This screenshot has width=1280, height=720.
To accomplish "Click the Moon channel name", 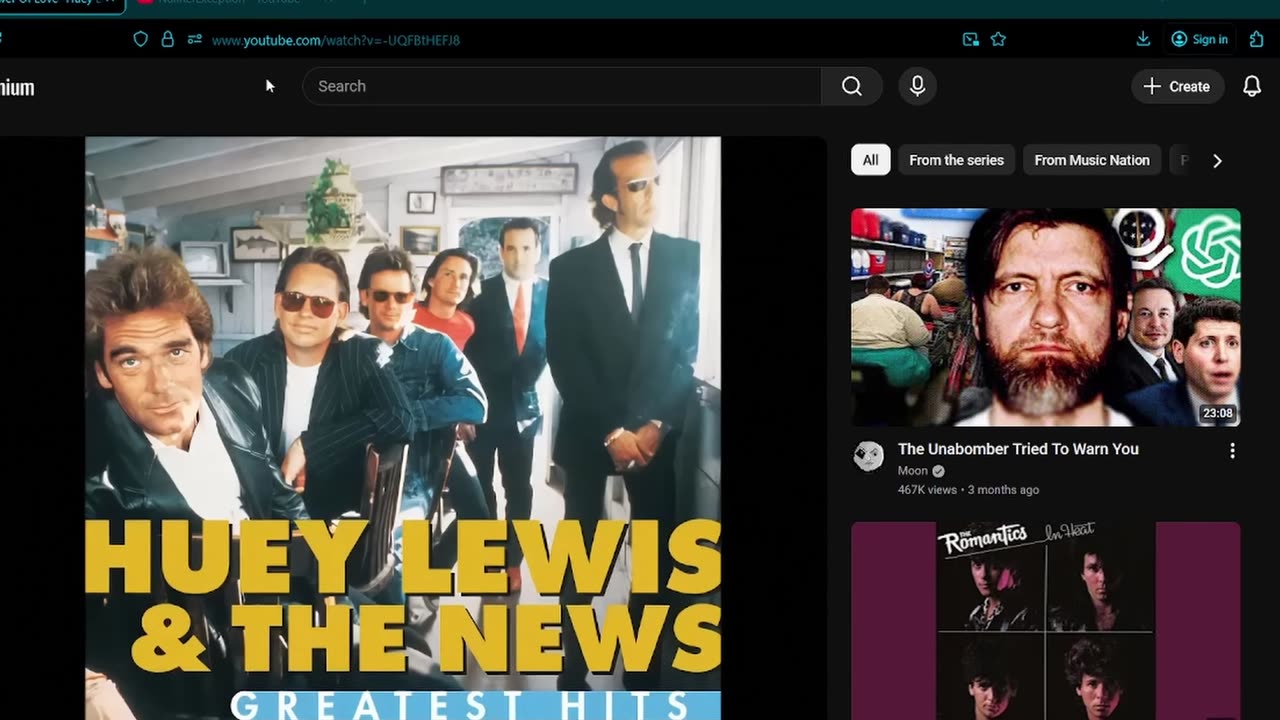I will (x=912, y=471).
